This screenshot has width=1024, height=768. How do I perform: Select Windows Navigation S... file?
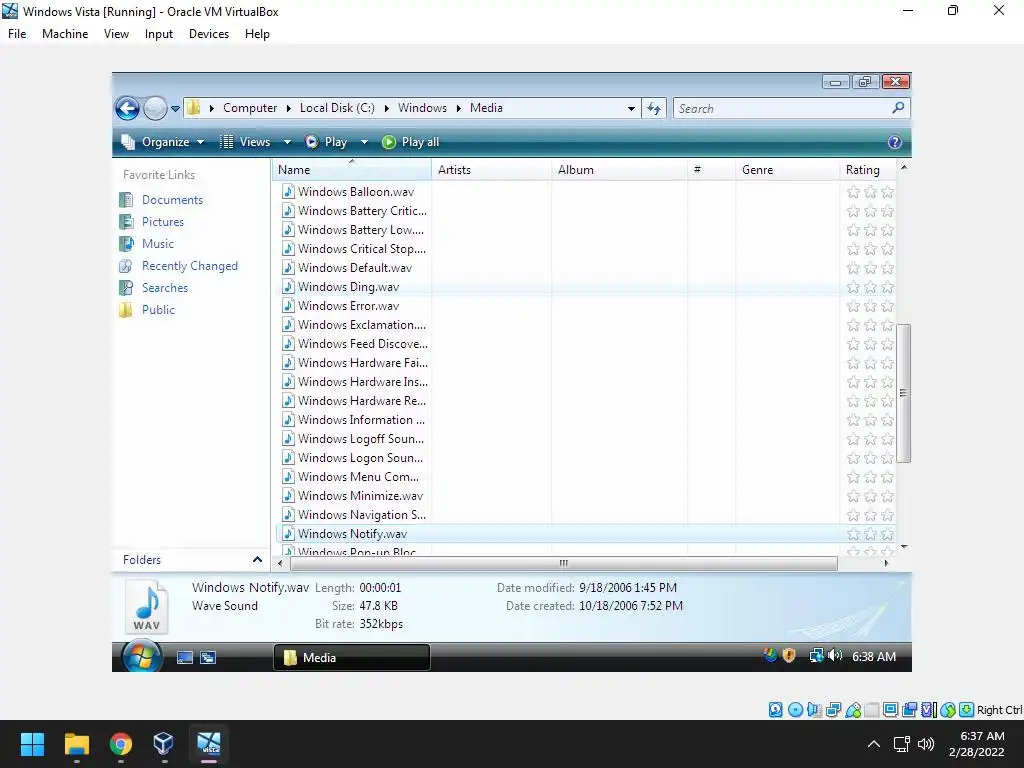(x=361, y=515)
